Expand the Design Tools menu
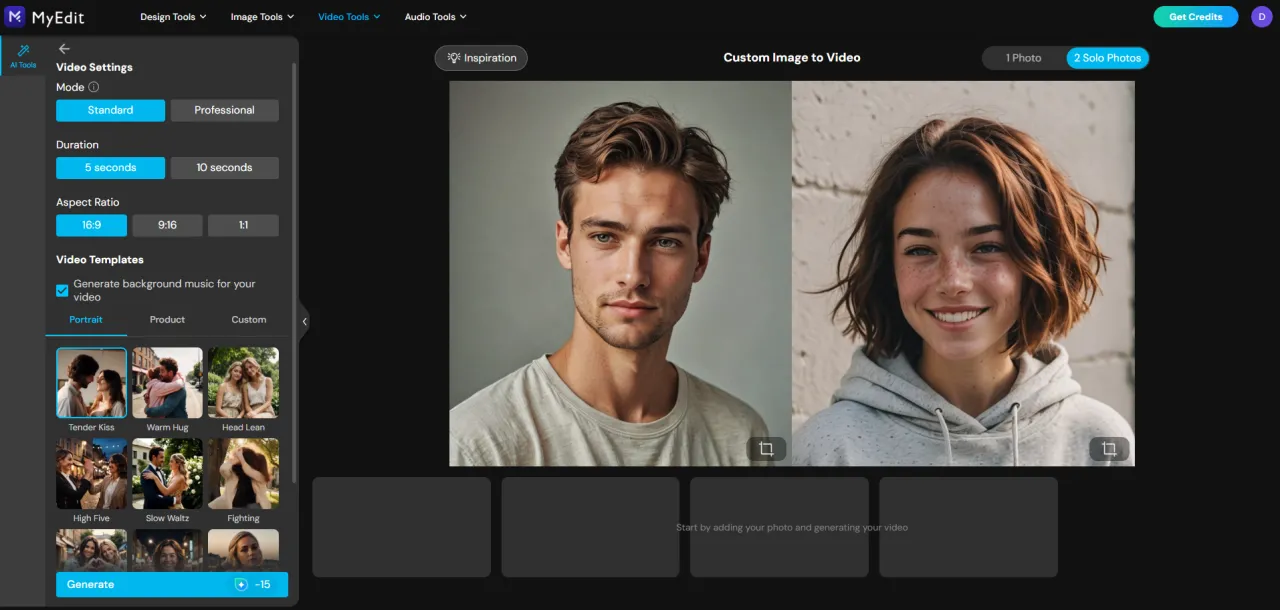The image size is (1280, 610). coord(173,17)
